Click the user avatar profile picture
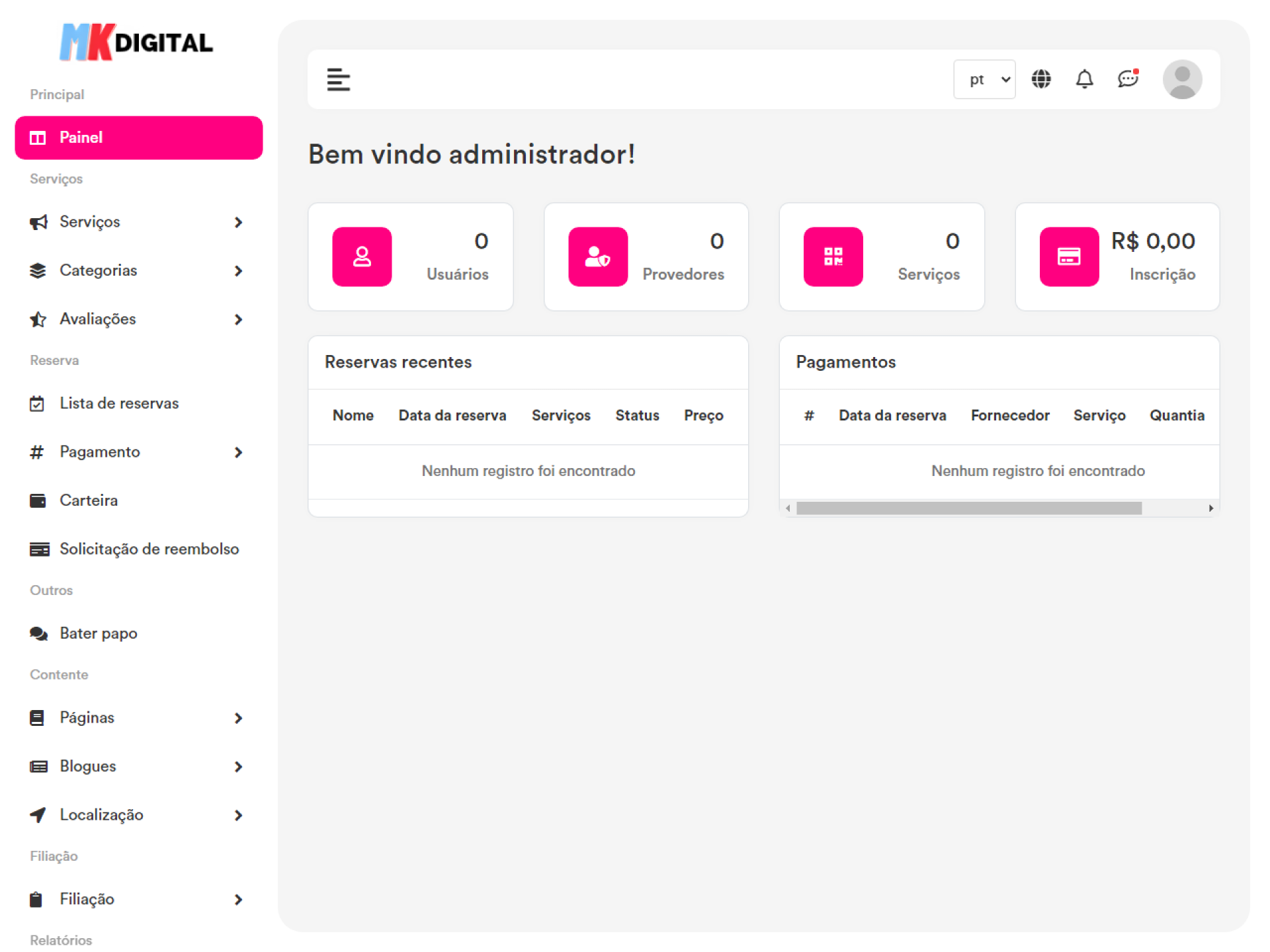The height and width of the screenshot is (952, 1270). tap(1182, 79)
